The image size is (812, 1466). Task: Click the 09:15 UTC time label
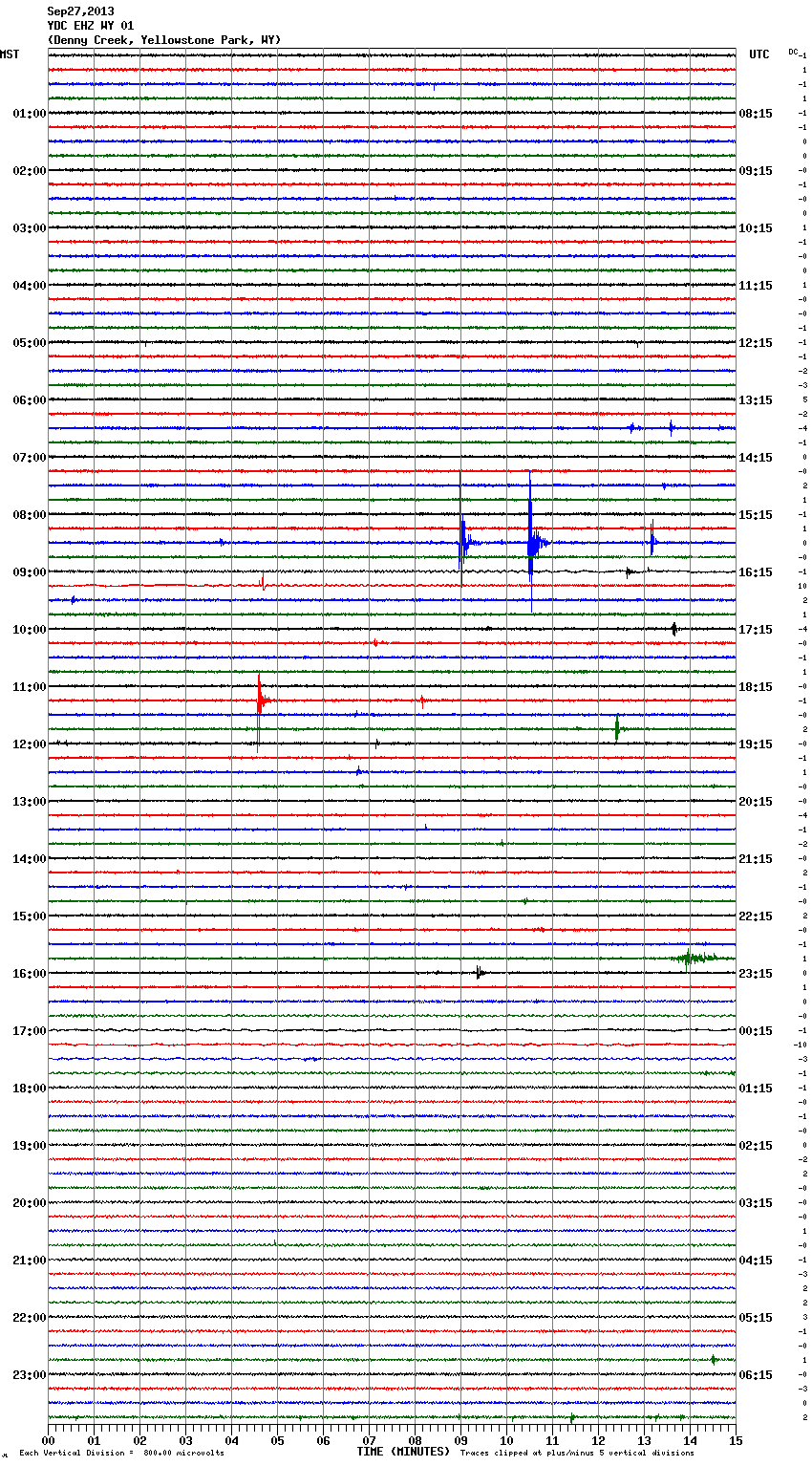tap(756, 171)
